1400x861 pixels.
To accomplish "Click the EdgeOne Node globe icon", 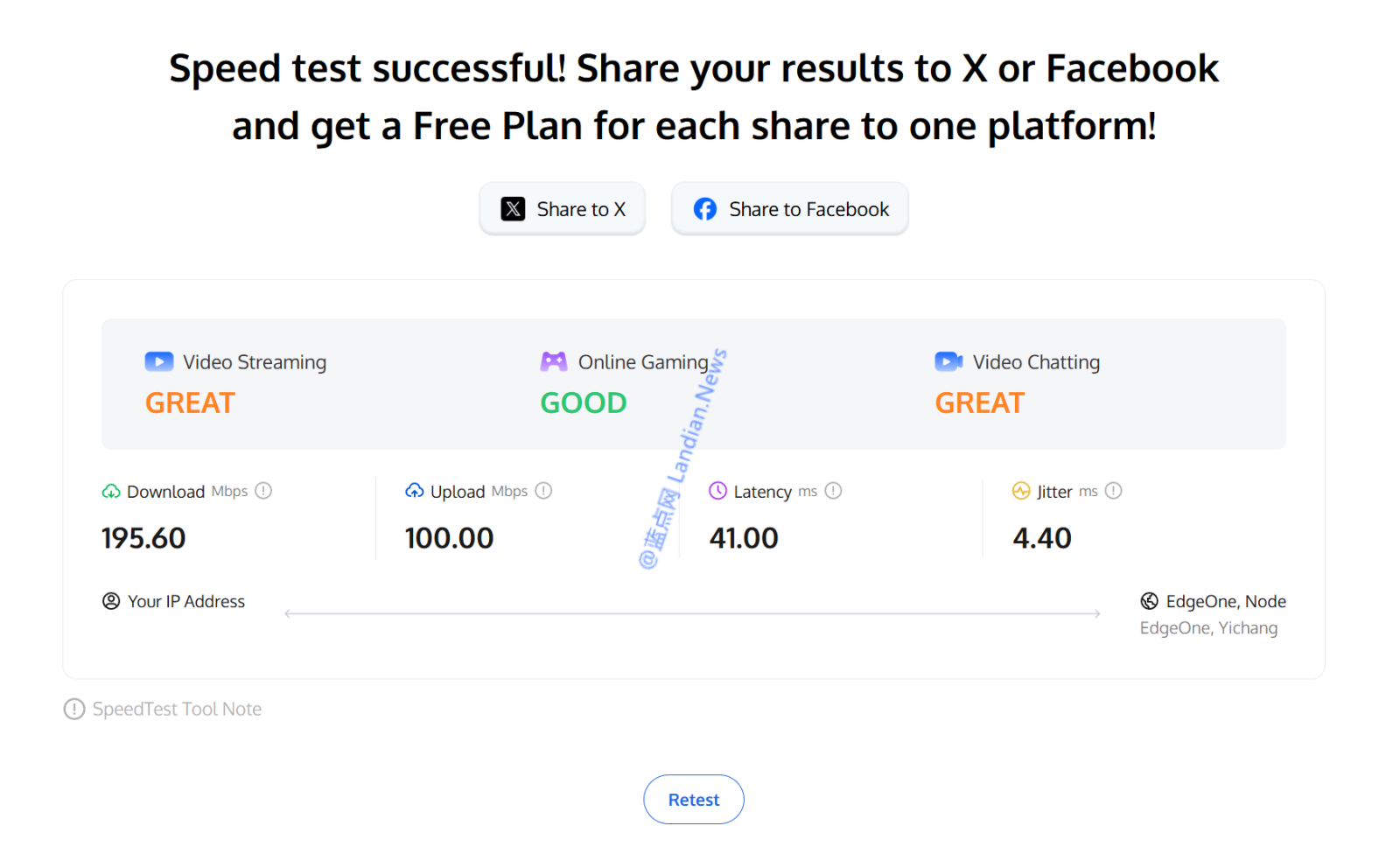I will point(1150,601).
